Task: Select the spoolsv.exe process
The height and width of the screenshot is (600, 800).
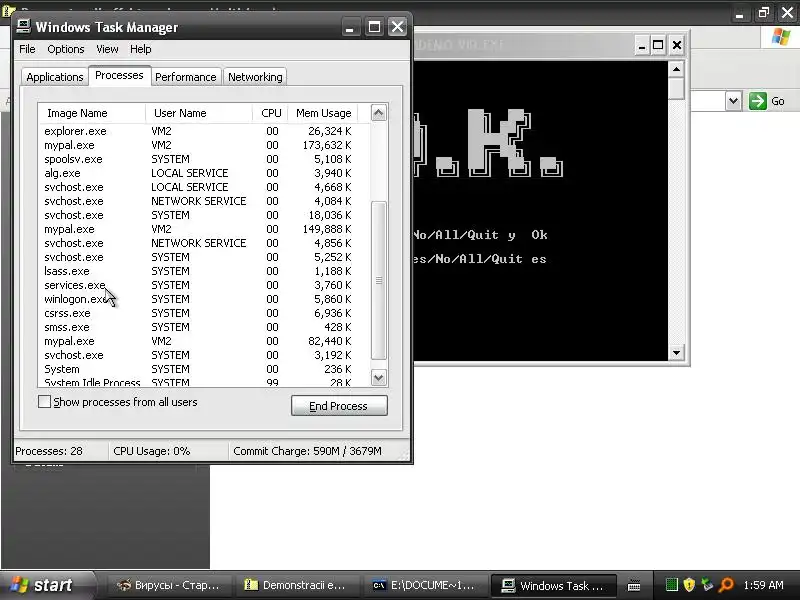Action: click(x=198, y=159)
